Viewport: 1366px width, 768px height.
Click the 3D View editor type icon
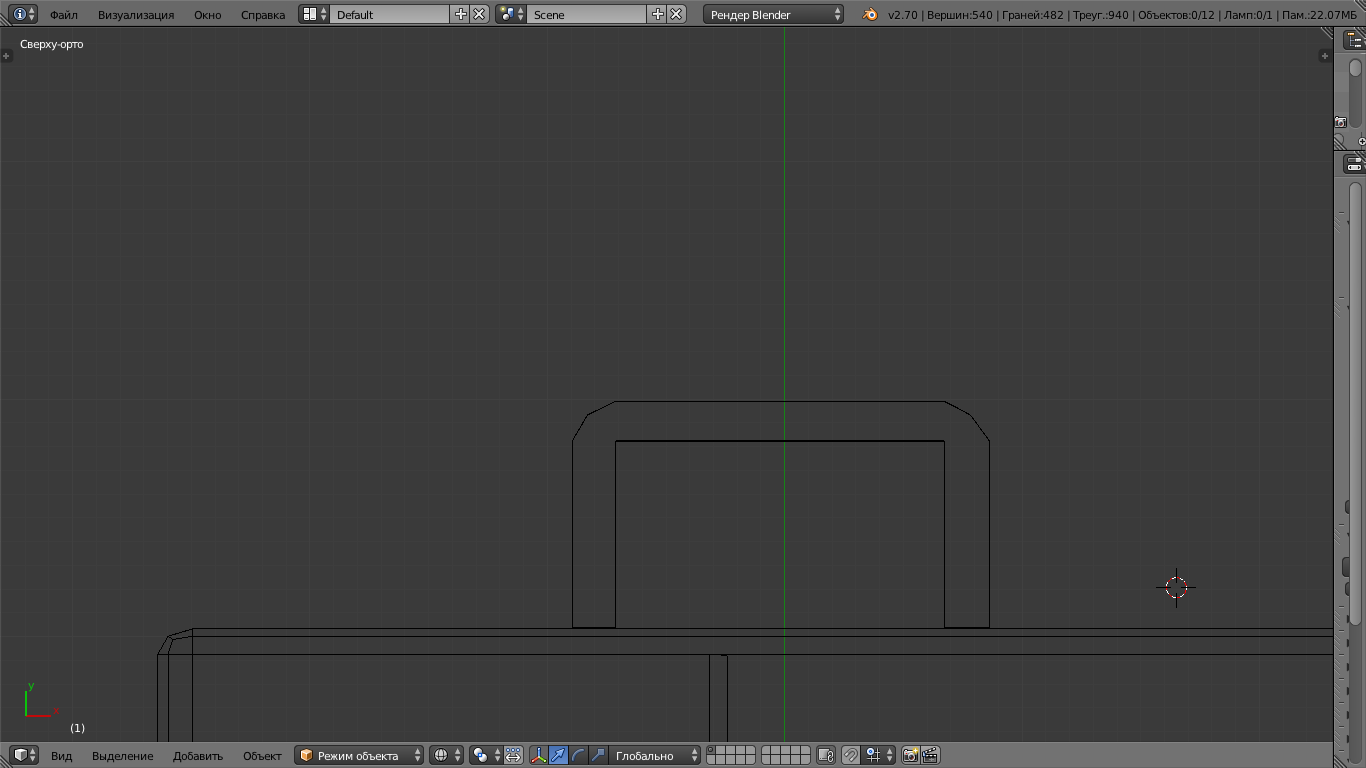coord(20,755)
